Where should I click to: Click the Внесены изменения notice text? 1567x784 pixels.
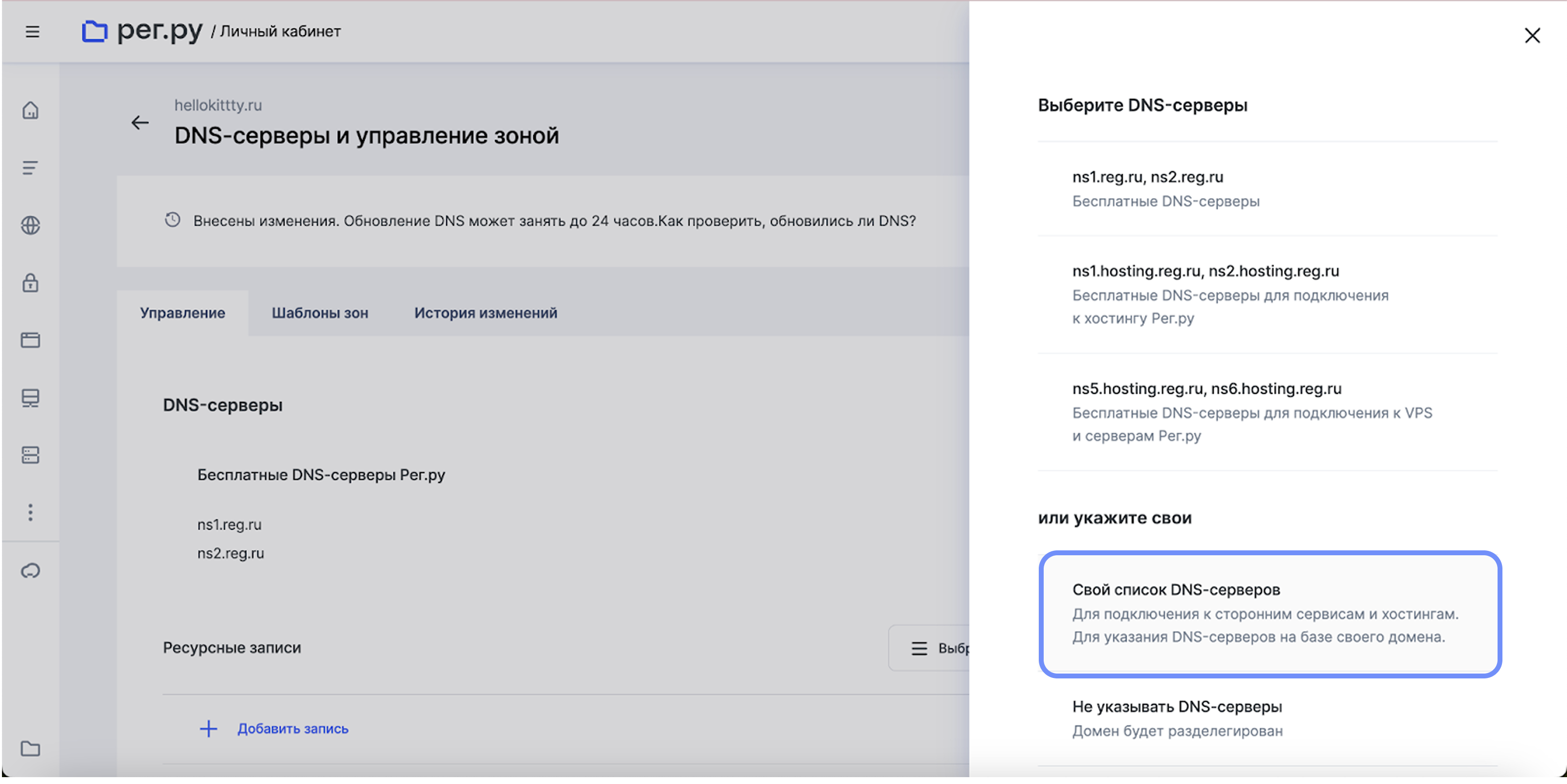pyautogui.click(x=554, y=220)
